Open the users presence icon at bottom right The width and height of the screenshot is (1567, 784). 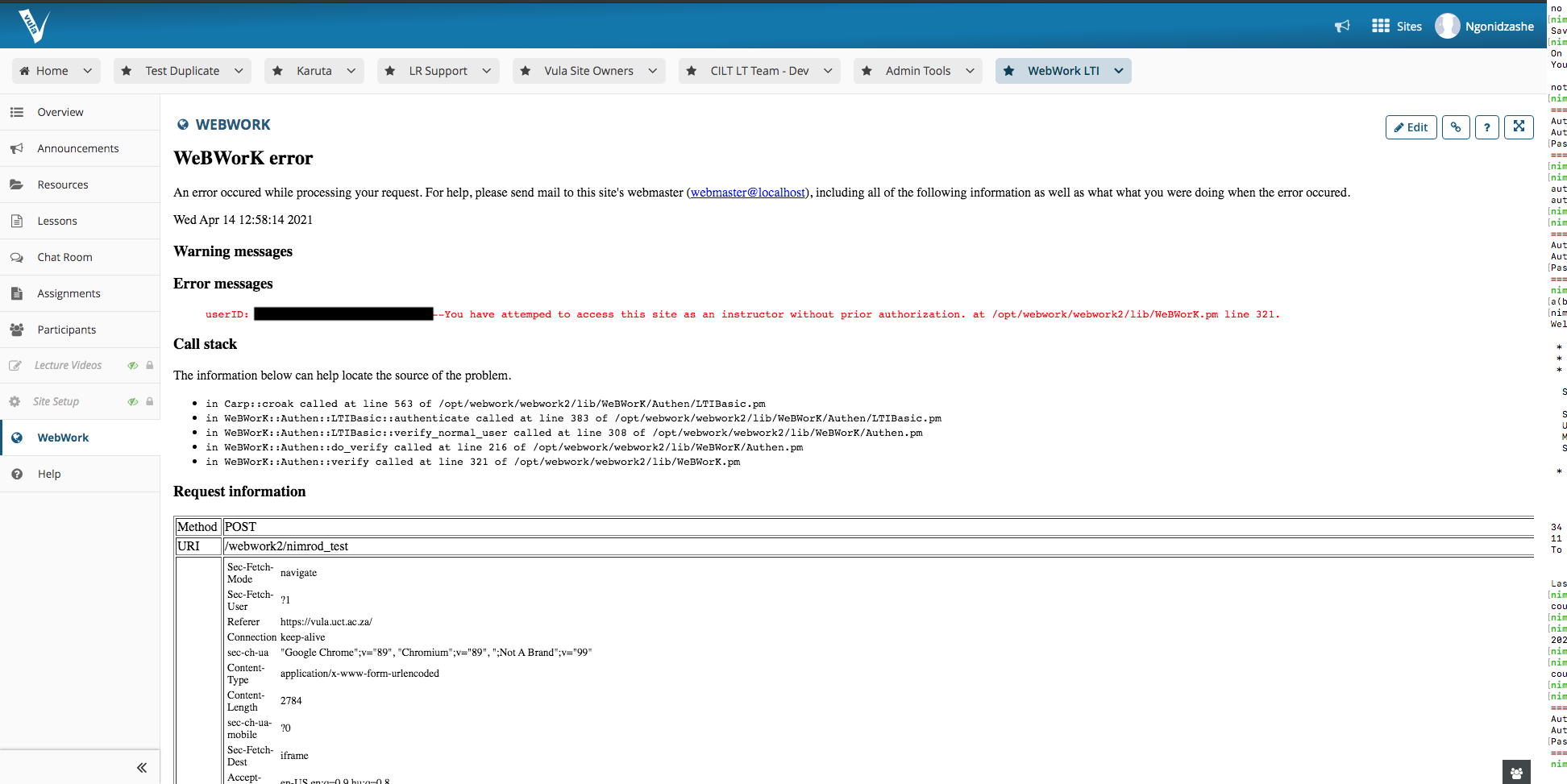(1516, 773)
